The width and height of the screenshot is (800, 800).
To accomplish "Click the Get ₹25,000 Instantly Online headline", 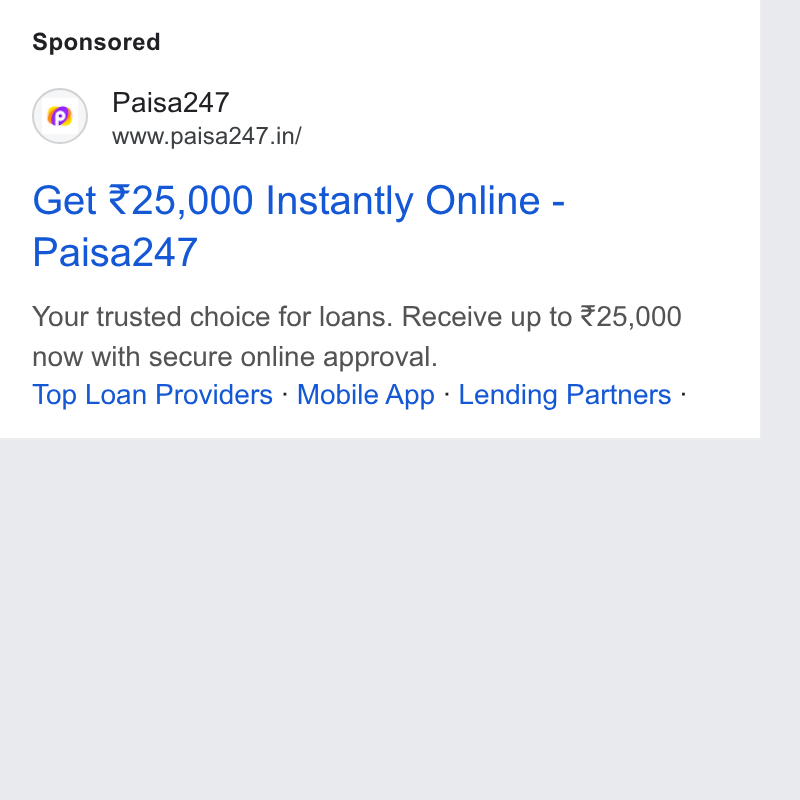I will click(x=298, y=226).
